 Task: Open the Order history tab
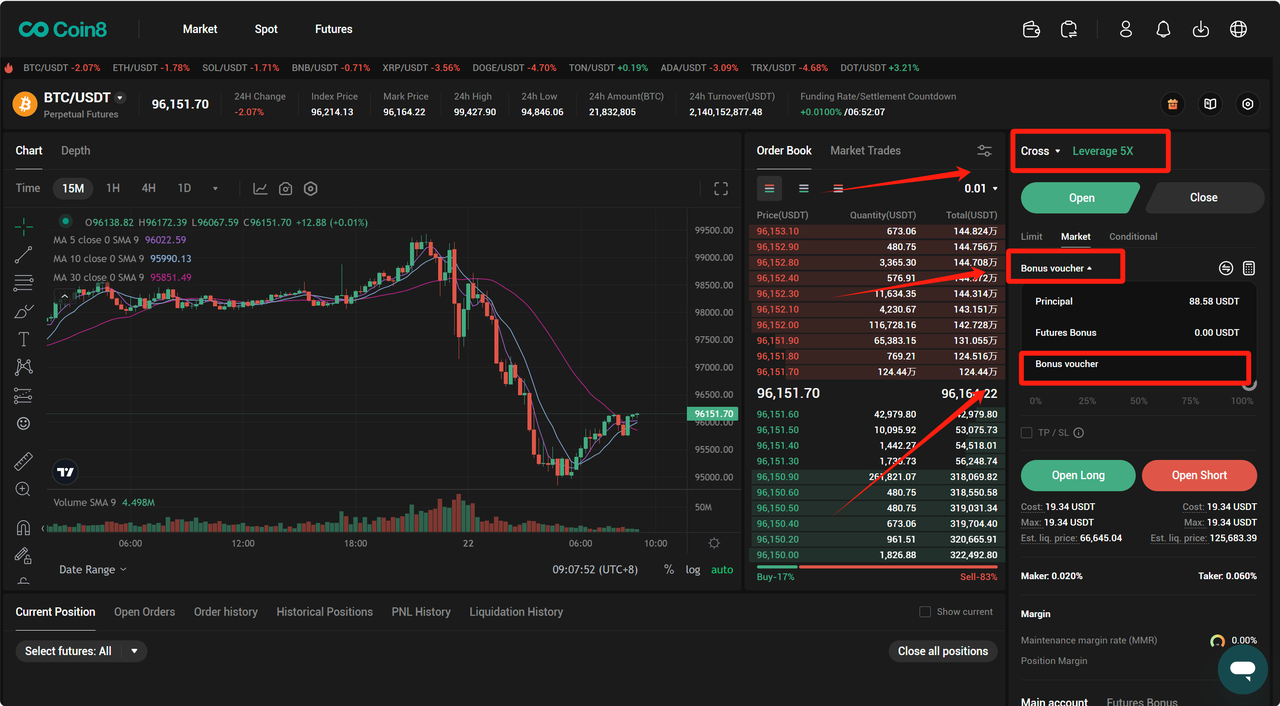pos(225,612)
